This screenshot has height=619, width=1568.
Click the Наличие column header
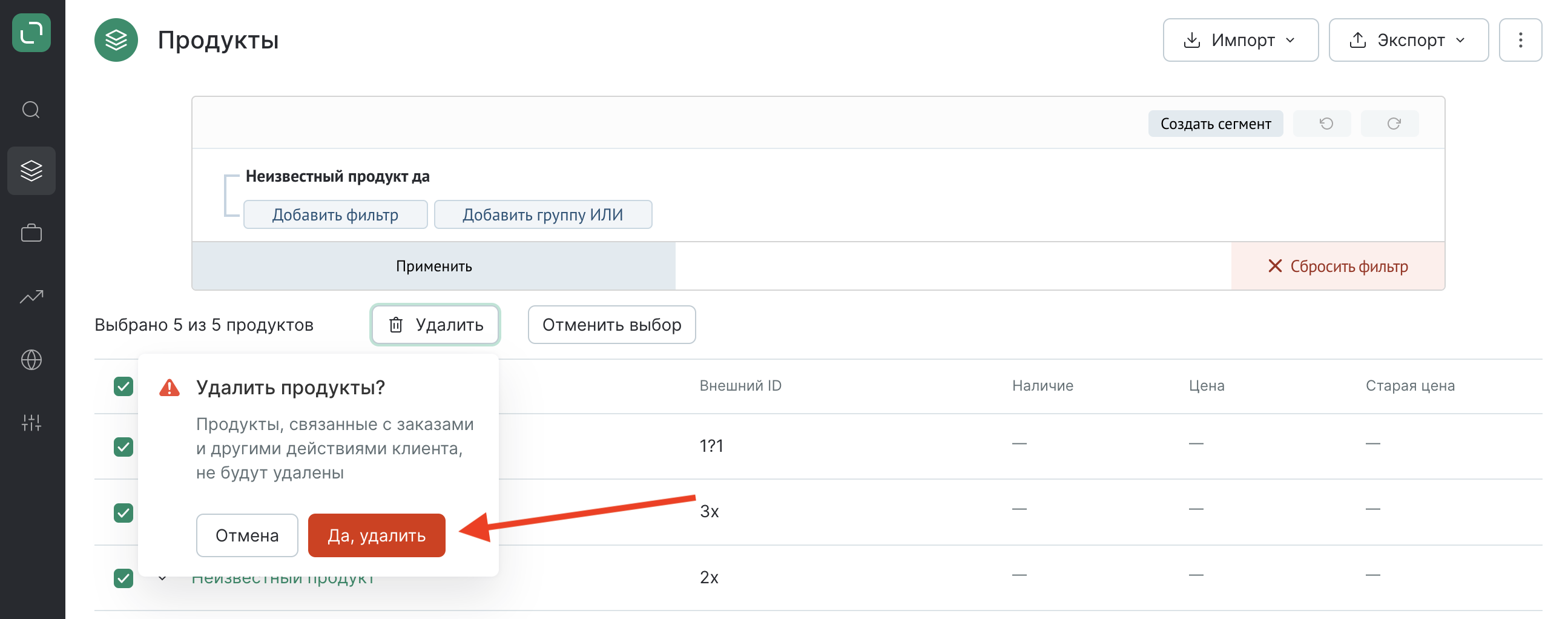click(1043, 386)
